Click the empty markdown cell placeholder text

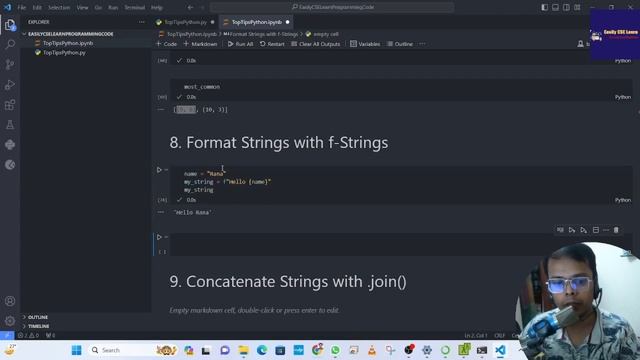coord(254,310)
